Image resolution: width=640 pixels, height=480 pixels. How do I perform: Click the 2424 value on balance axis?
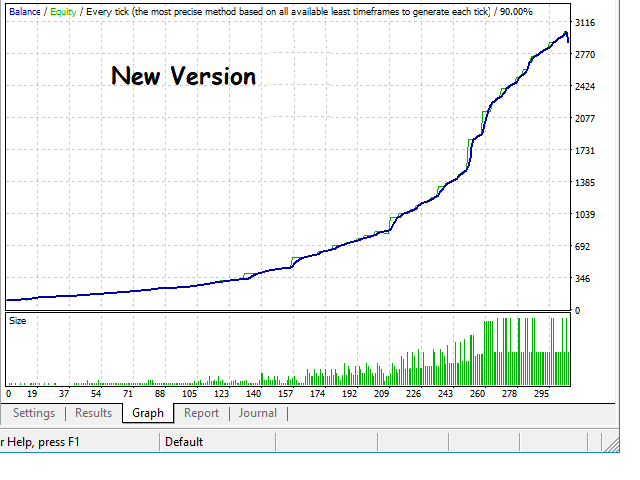click(x=585, y=87)
